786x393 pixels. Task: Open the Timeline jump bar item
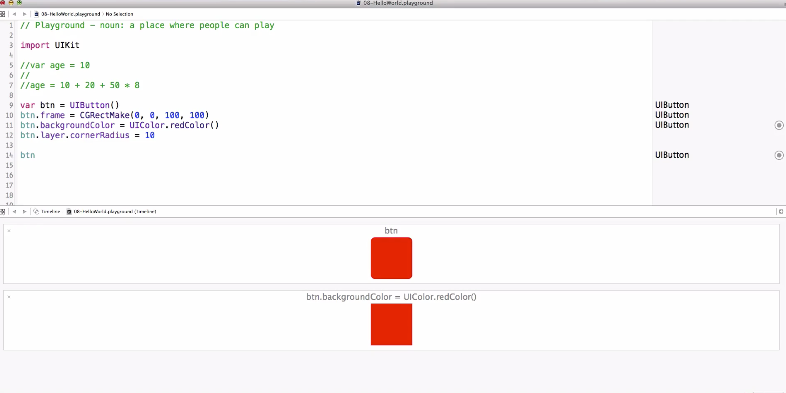point(47,212)
